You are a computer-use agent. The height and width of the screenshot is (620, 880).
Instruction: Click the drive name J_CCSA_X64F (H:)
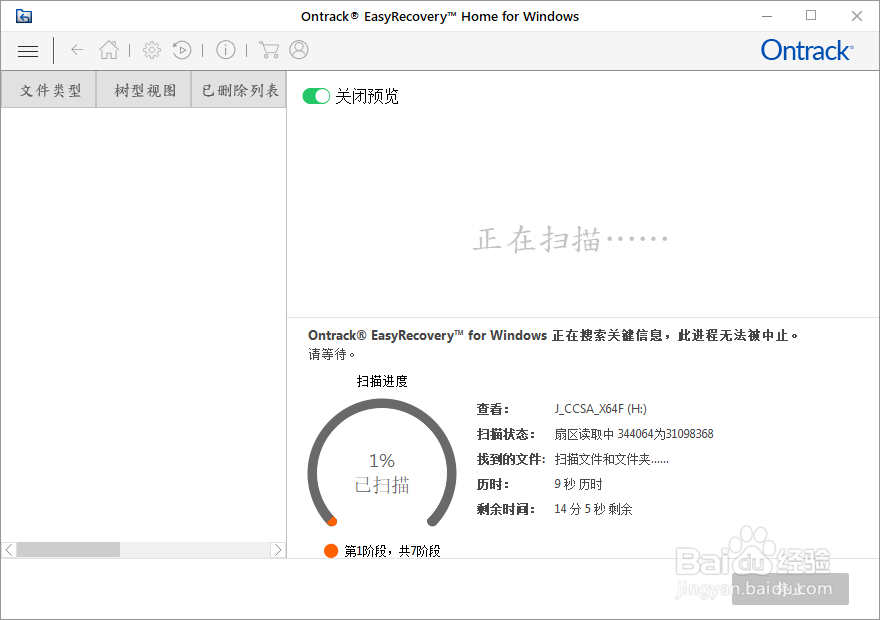pos(601,409)
